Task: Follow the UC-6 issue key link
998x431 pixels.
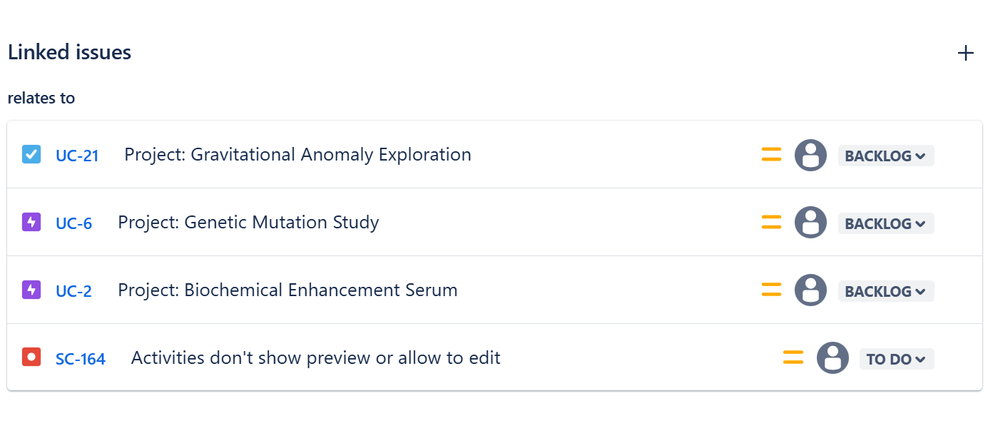Action: 74,223
